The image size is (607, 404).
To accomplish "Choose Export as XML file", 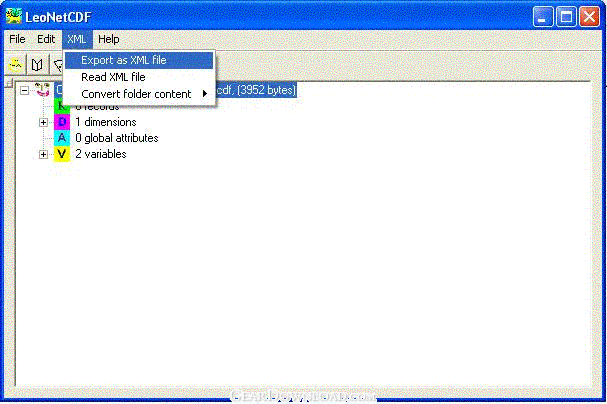I will [139, 60].
